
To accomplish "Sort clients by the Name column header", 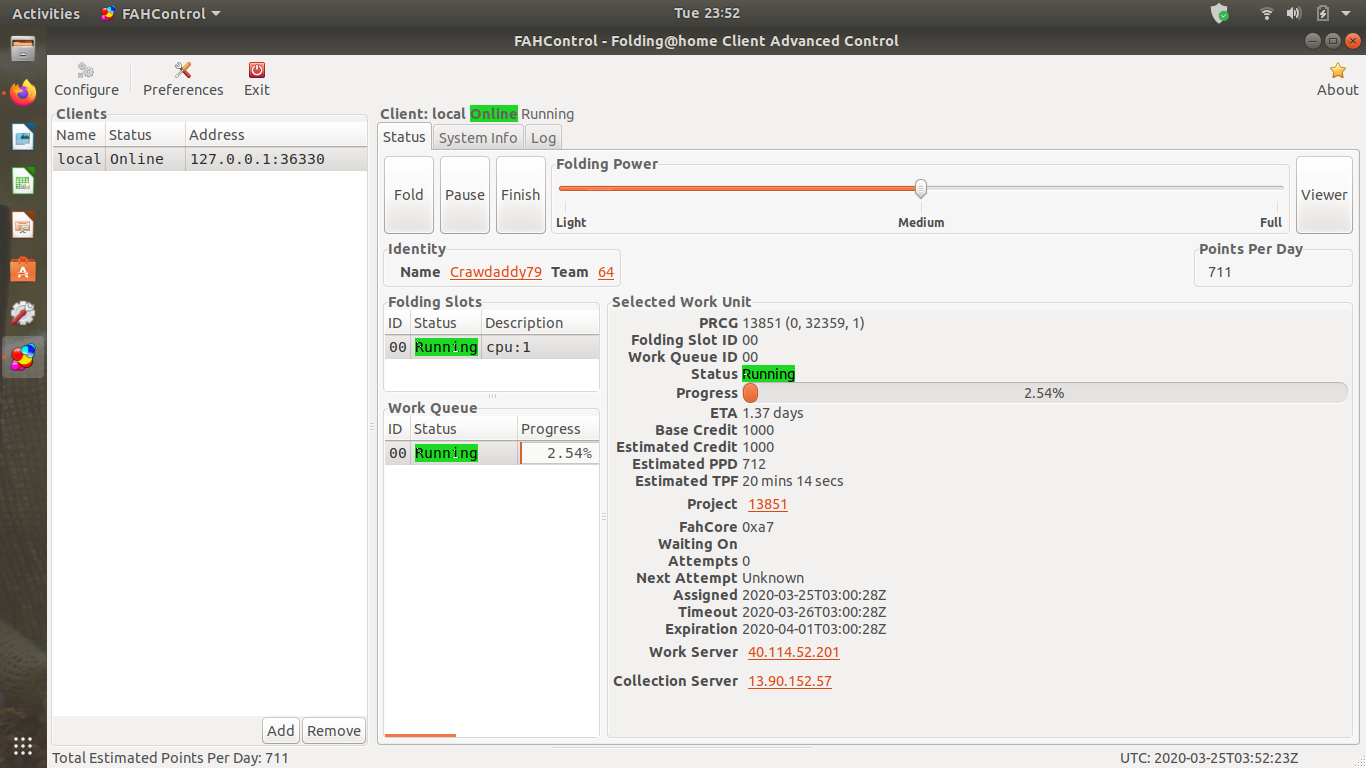I will pyautogui.click(x=79, y=135).
